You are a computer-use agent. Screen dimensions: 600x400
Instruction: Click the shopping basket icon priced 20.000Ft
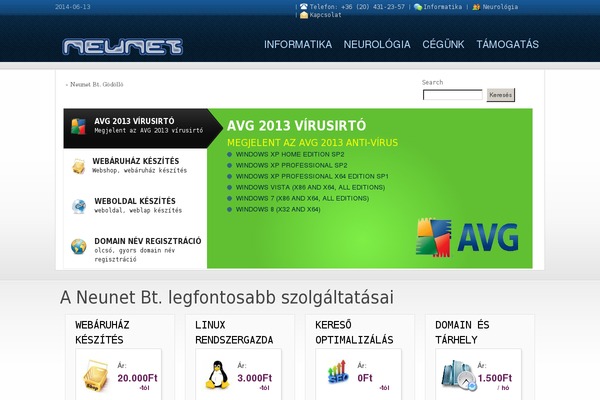point(95,376)
